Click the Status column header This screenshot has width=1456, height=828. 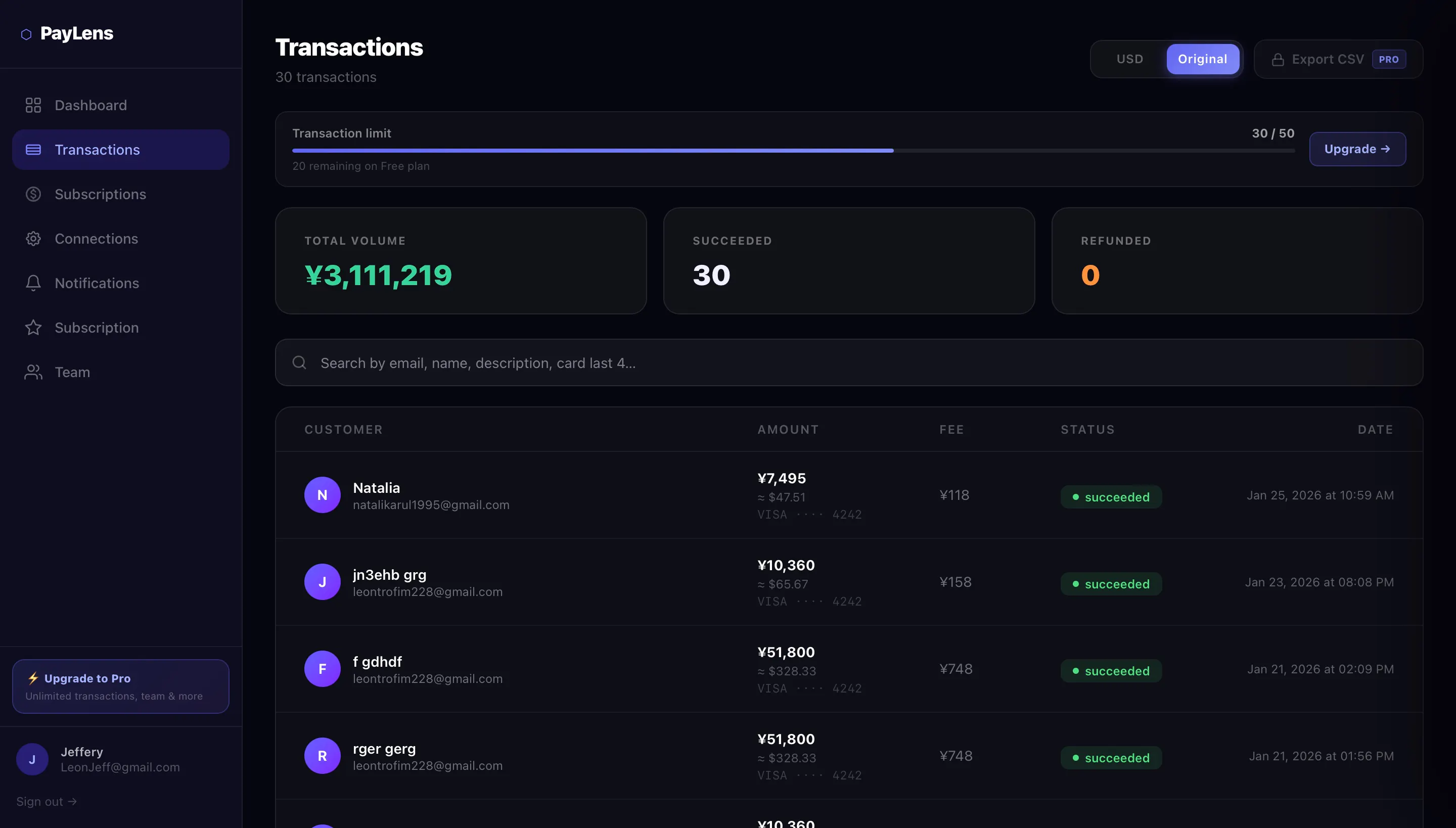(1087, 429)
